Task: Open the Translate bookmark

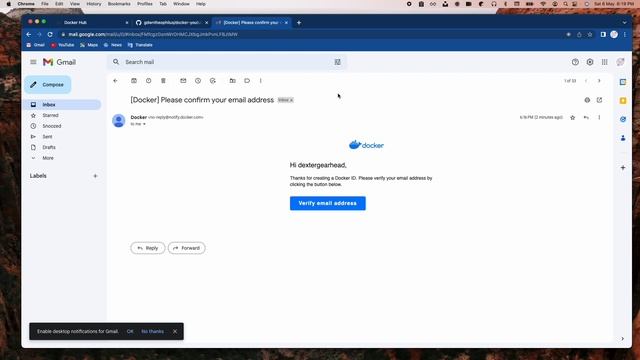Action: point(140,45)
